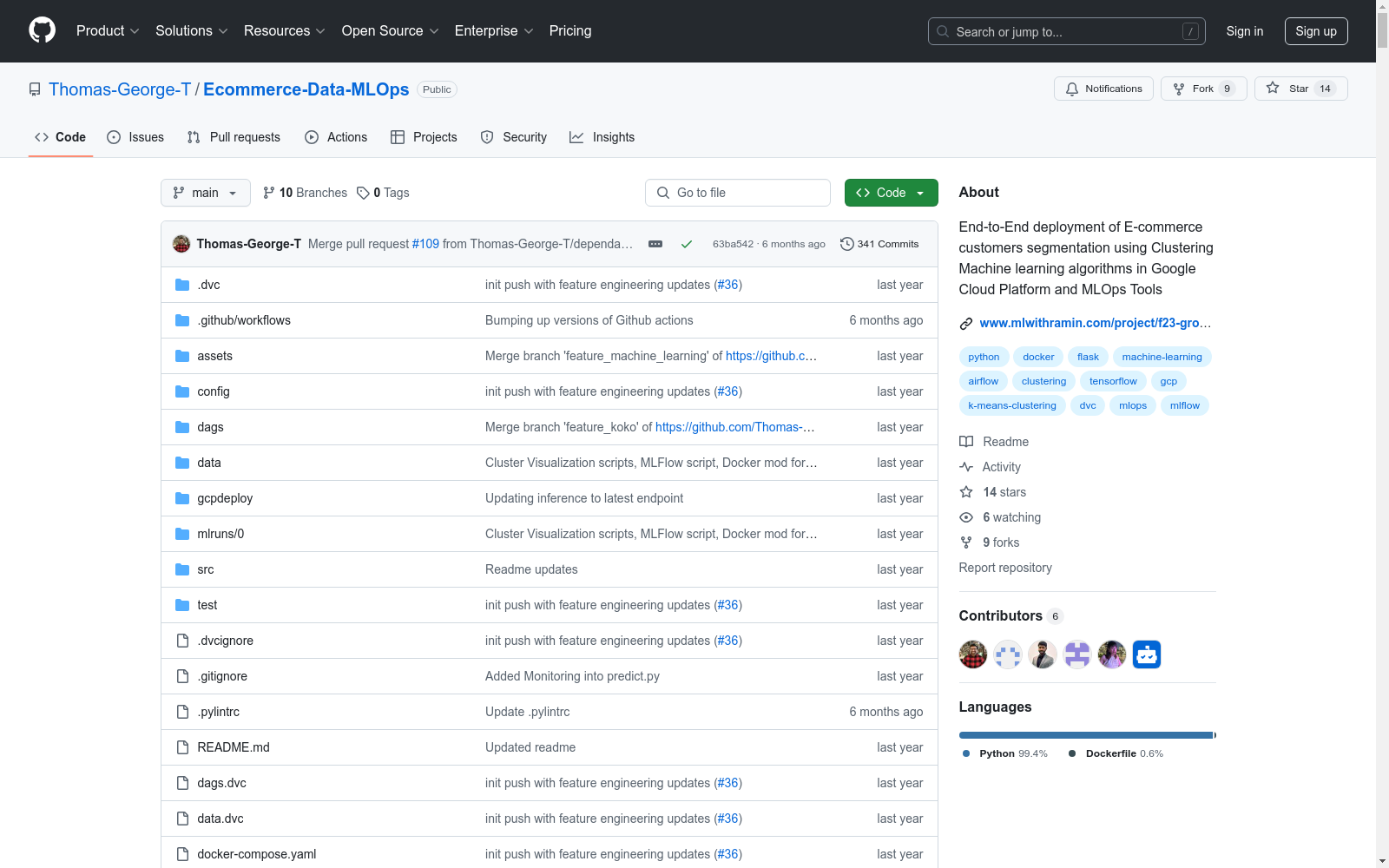
Task: Click the test folder icon
Action: (x=182, y=605)
